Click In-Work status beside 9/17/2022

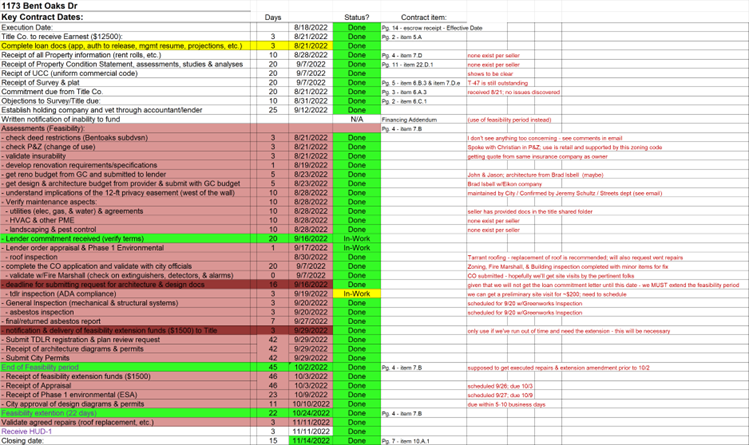pos(357,248)
